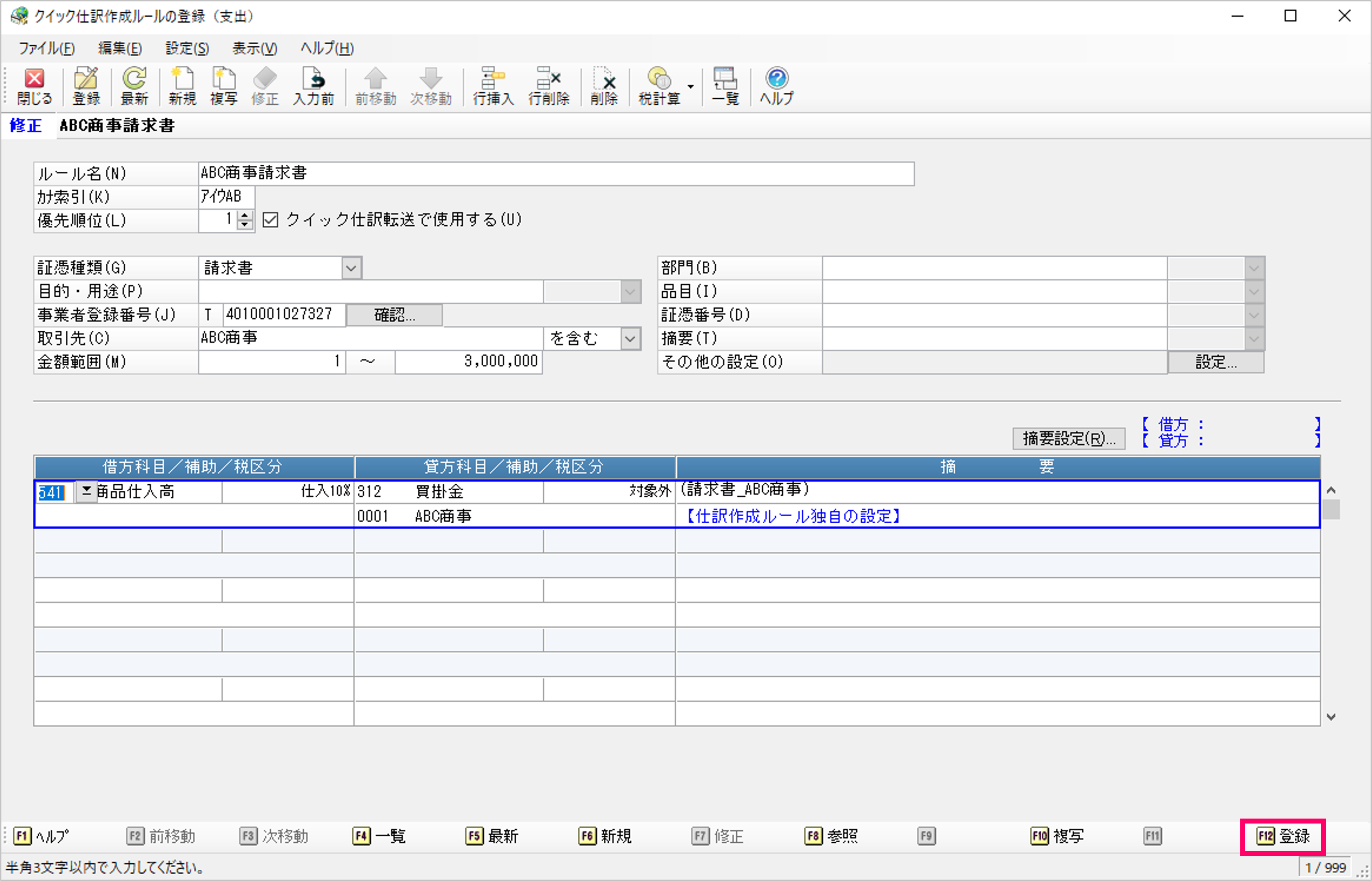Viewport: 1372px width, 881px height.
Task: Click the 確認... button for registration number
Action: click(394, 315)
